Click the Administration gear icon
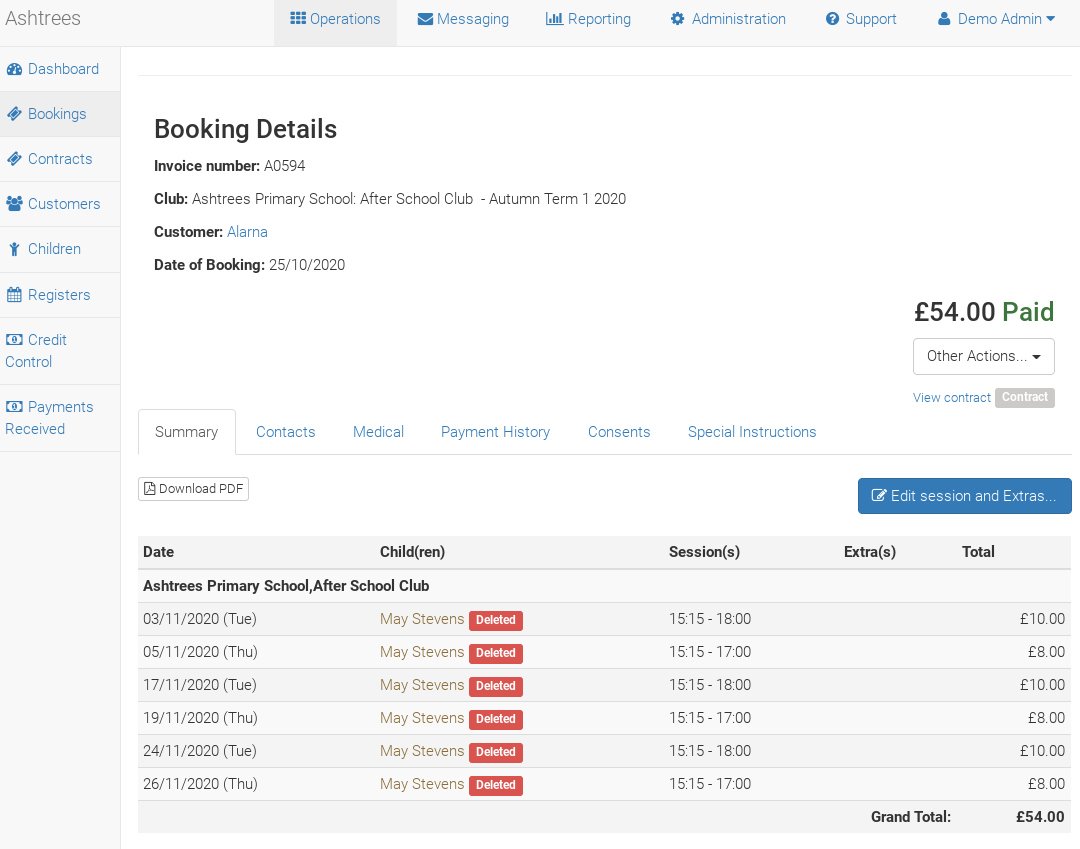The height and width of the screenshot is (849, 1080). click(678, 19)
